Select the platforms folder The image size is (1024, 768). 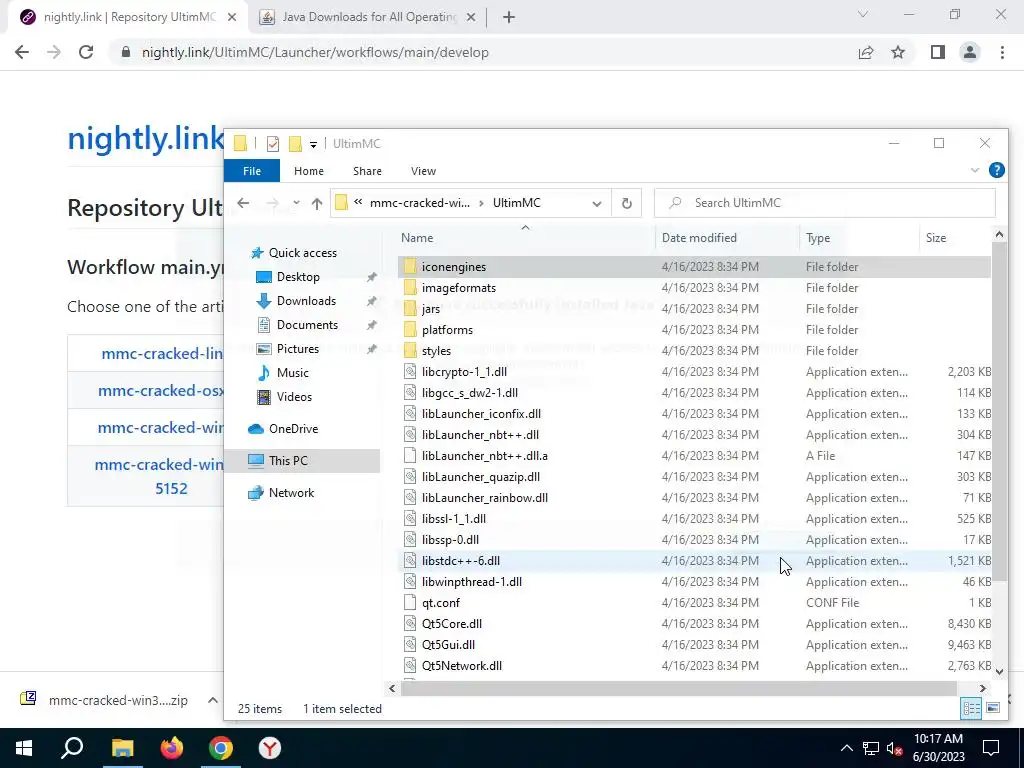[694, 330]
